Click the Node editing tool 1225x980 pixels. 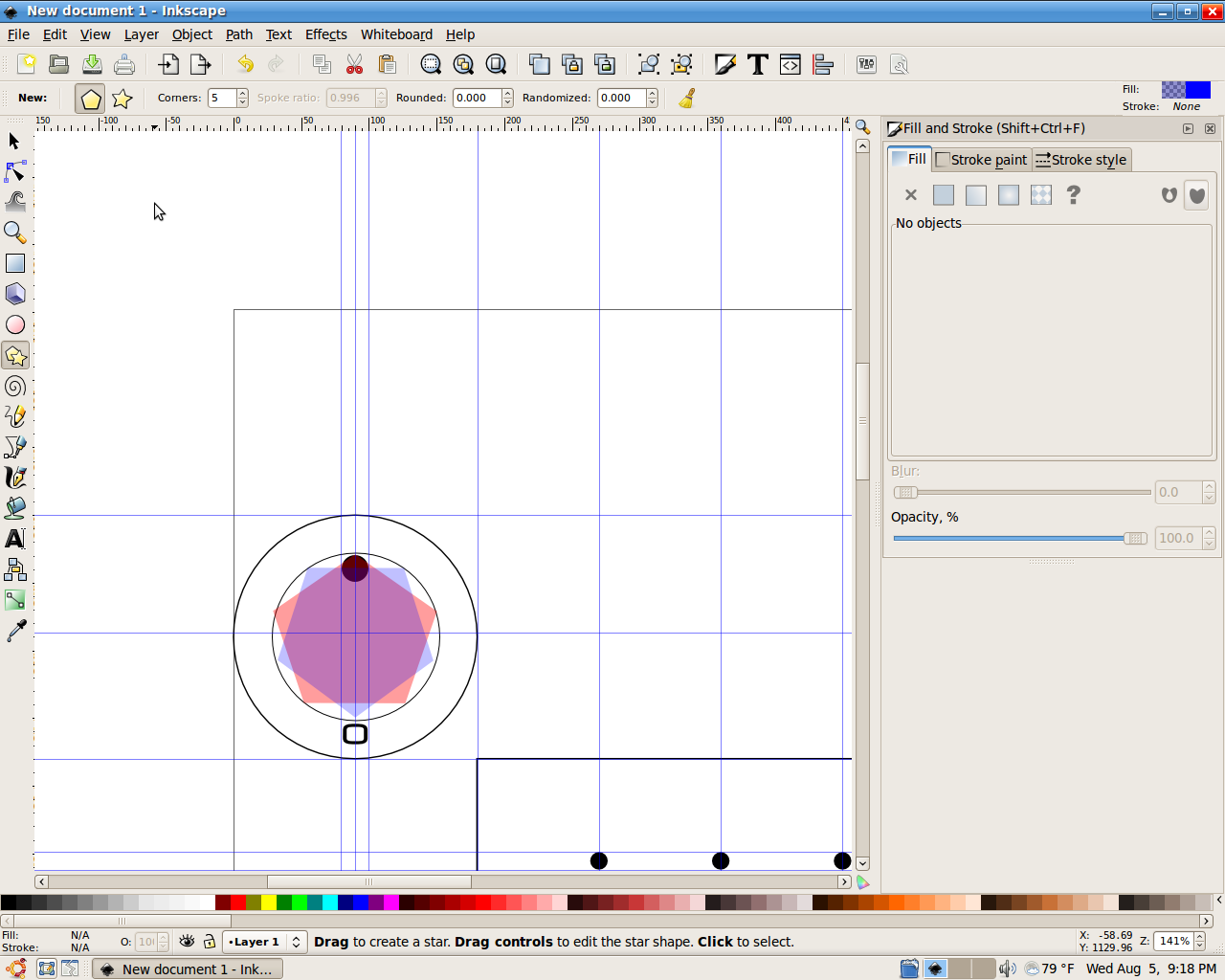(15, 171)
